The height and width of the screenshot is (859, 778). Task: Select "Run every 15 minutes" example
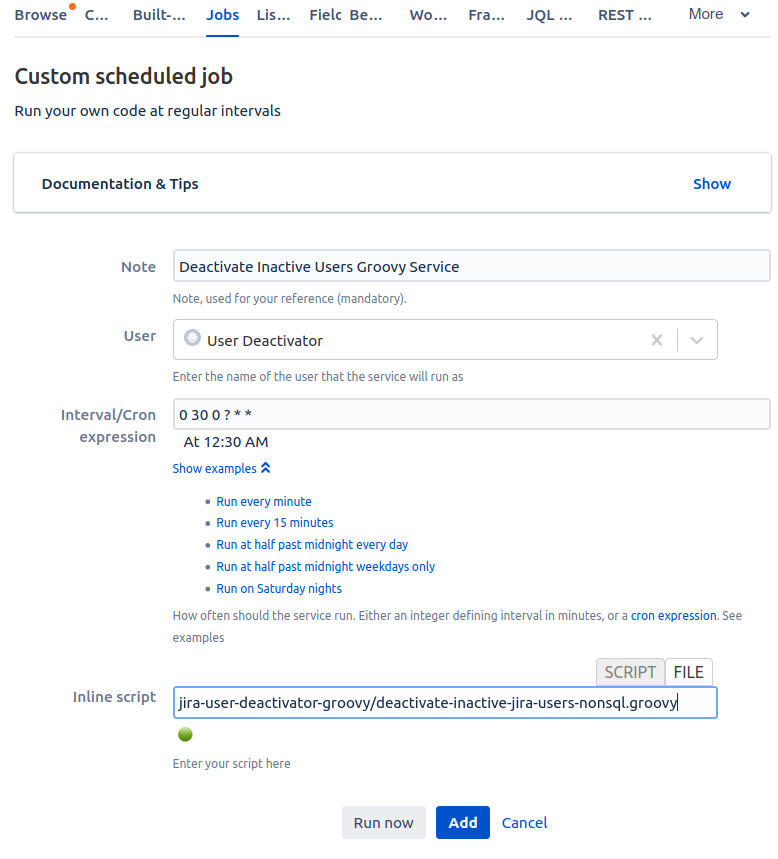[x=275, y=523]
